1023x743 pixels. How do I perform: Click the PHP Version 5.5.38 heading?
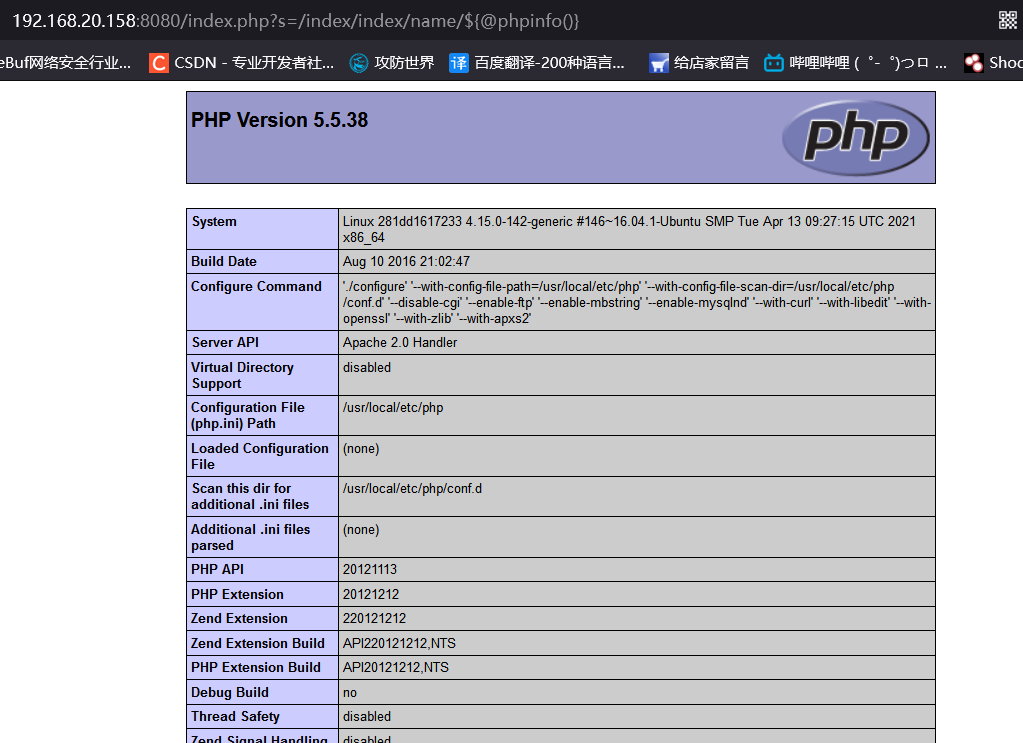279,120
